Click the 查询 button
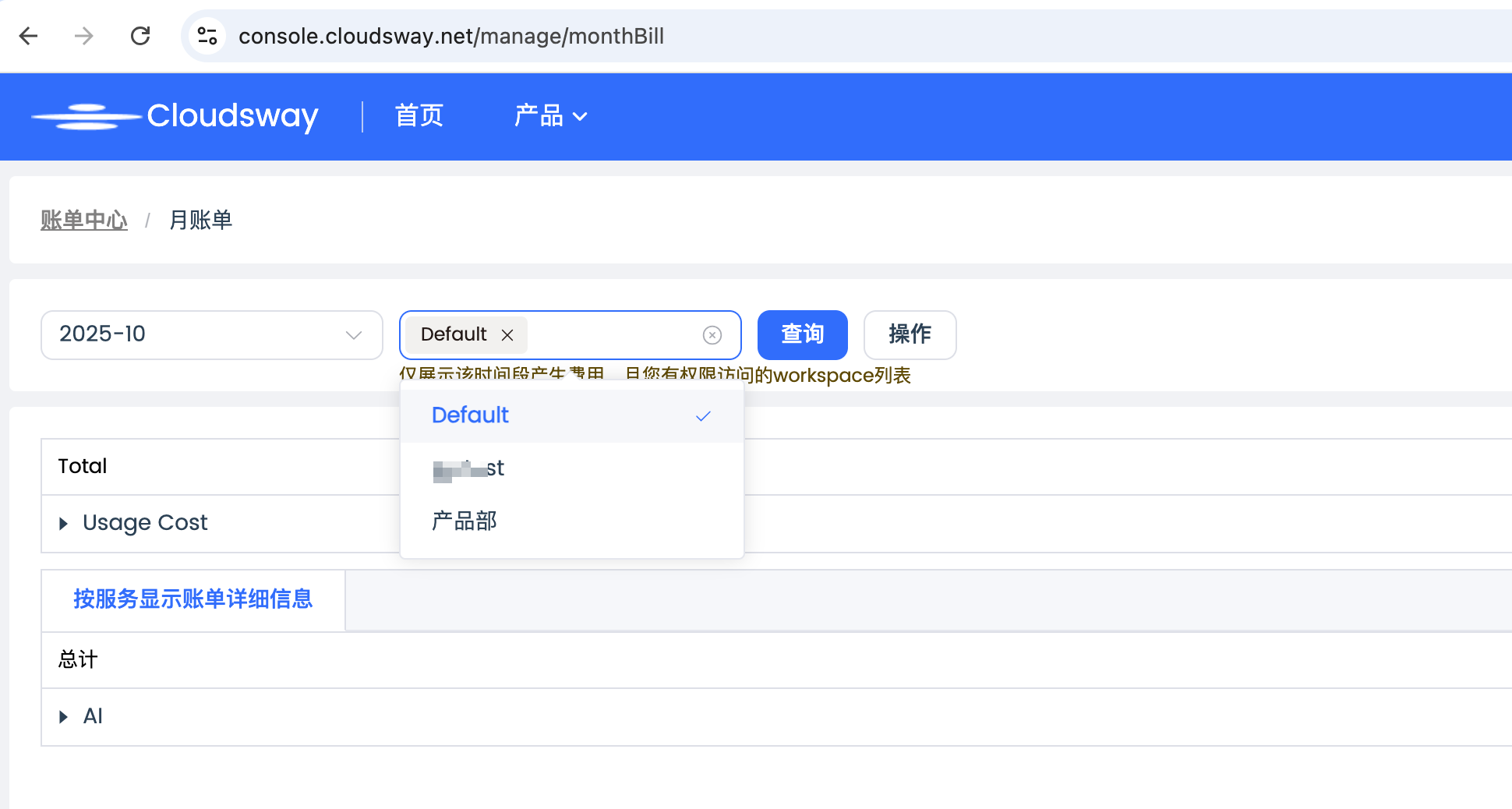The width and height of the screenshot is (1512, 809). [x=802, y=334]
